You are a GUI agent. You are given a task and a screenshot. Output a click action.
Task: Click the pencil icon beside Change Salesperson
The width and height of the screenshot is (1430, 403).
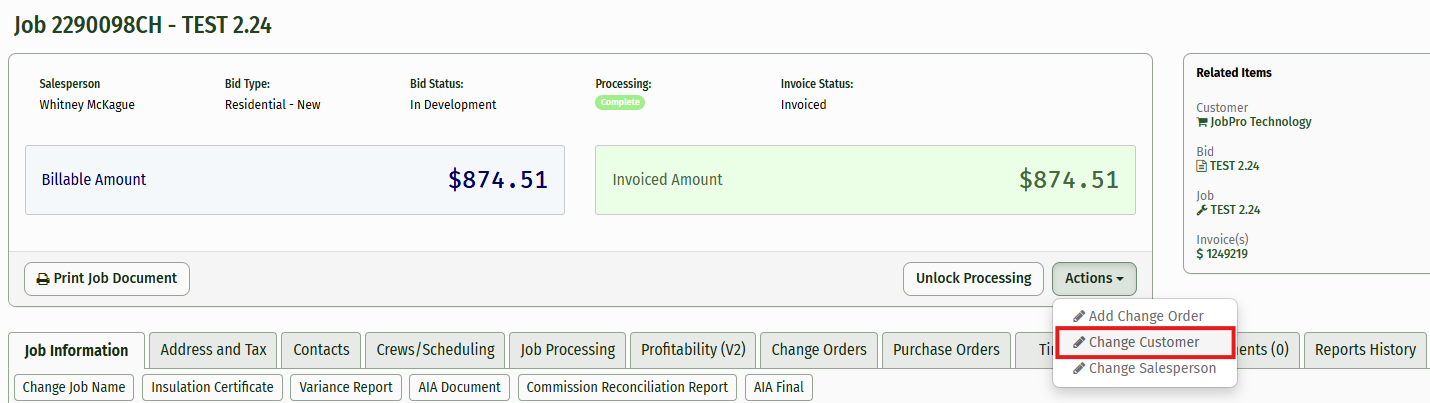[1078, 368]
